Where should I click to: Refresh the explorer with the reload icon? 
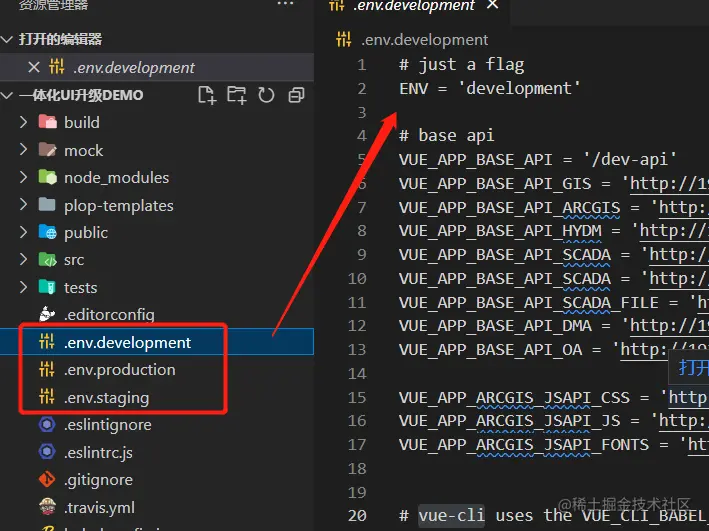pyautogui.click(x=266, y=95)
